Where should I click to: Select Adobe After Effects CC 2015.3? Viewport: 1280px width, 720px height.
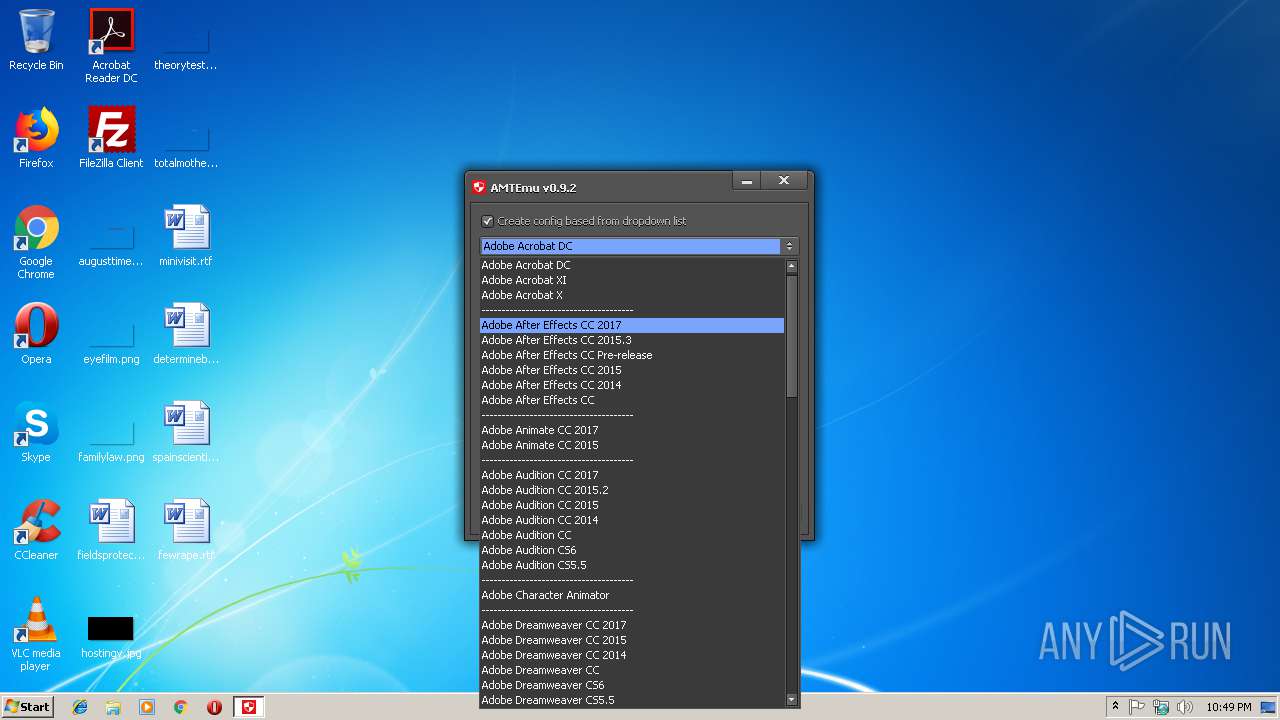pos(632,340)
